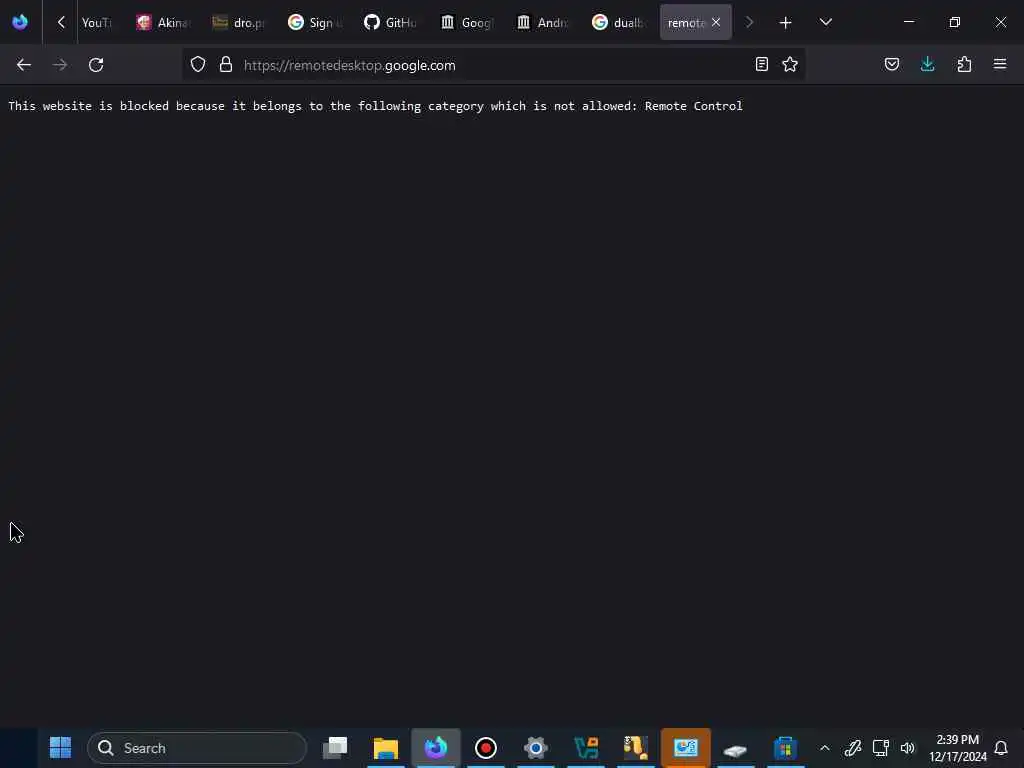Open the notification bell
1024x768 pixels.
point(1001,748)
